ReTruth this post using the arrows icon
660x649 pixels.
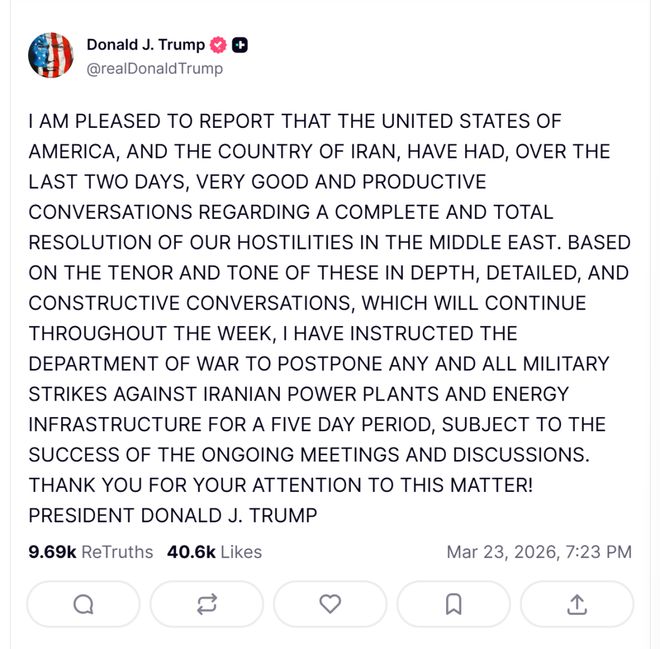tap(207, 604)
